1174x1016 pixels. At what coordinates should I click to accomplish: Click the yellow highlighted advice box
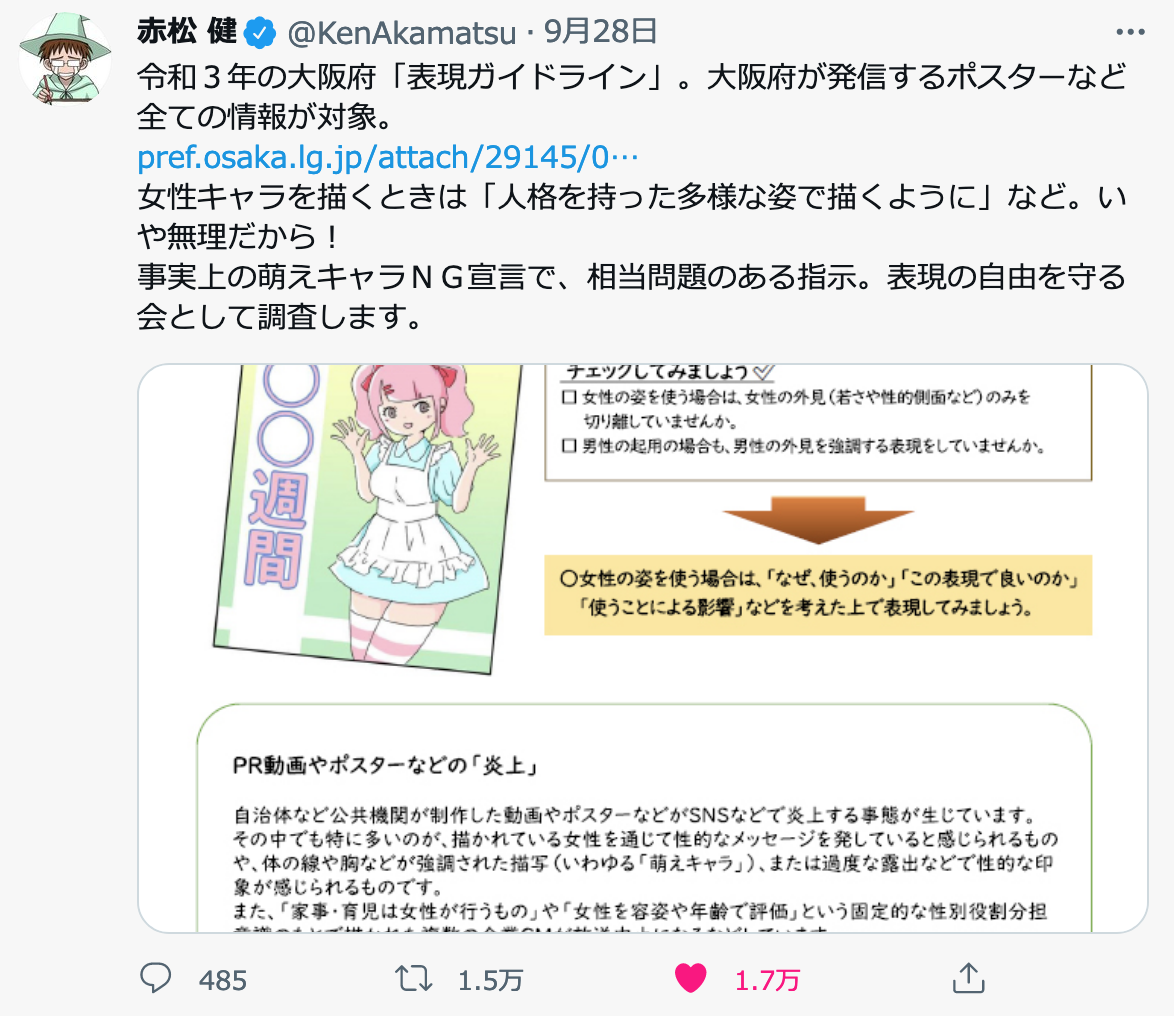pyautogui.click(x=818, y=594)
